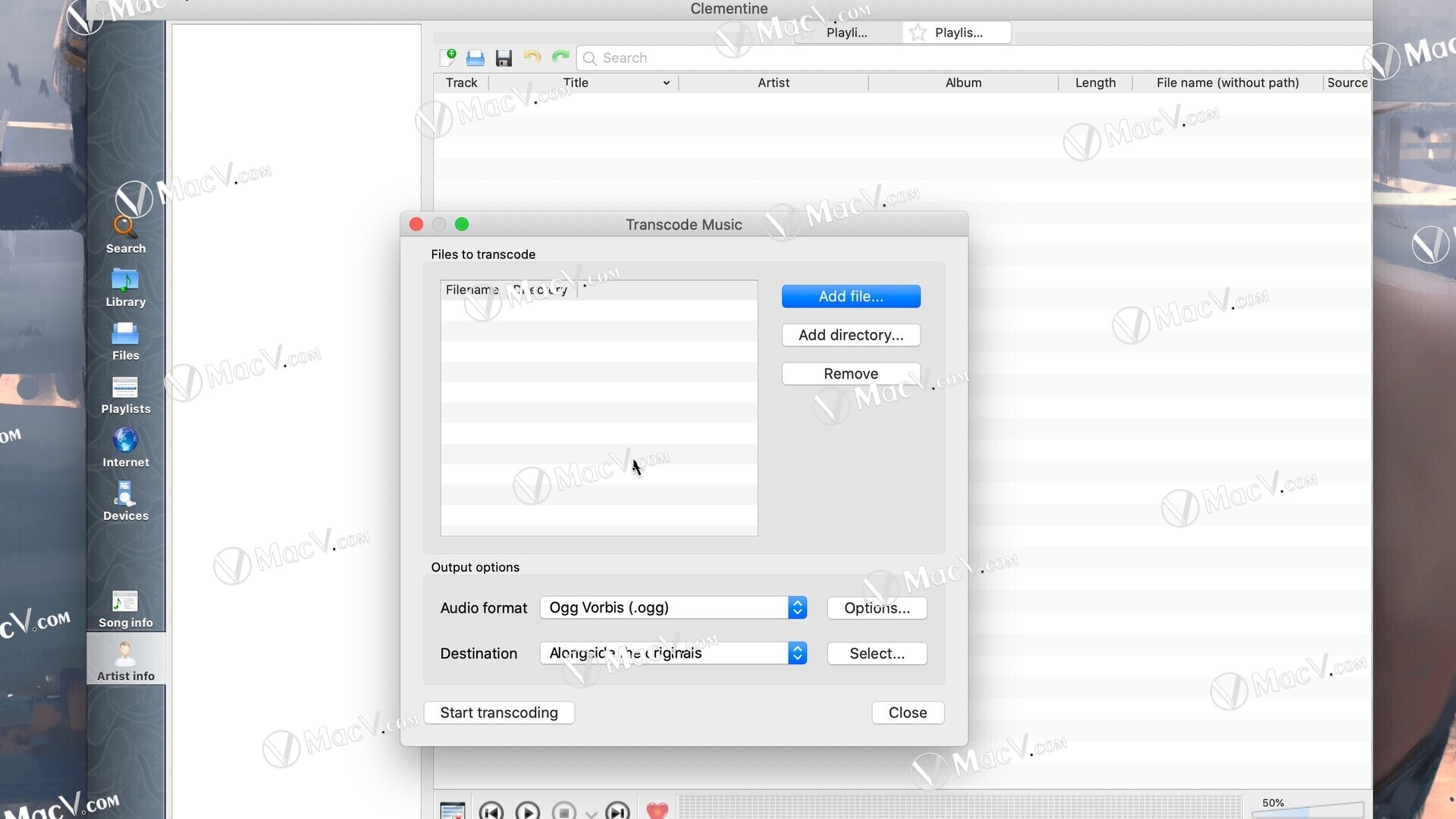Click the playlist Search field
1456x819 pixels.
coord(974,58)
